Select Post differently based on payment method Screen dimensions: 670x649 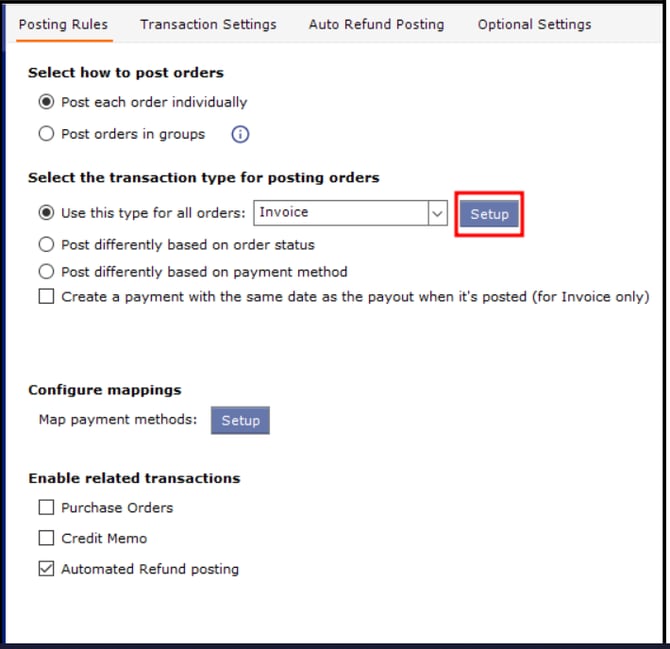(x=45, y=271)
